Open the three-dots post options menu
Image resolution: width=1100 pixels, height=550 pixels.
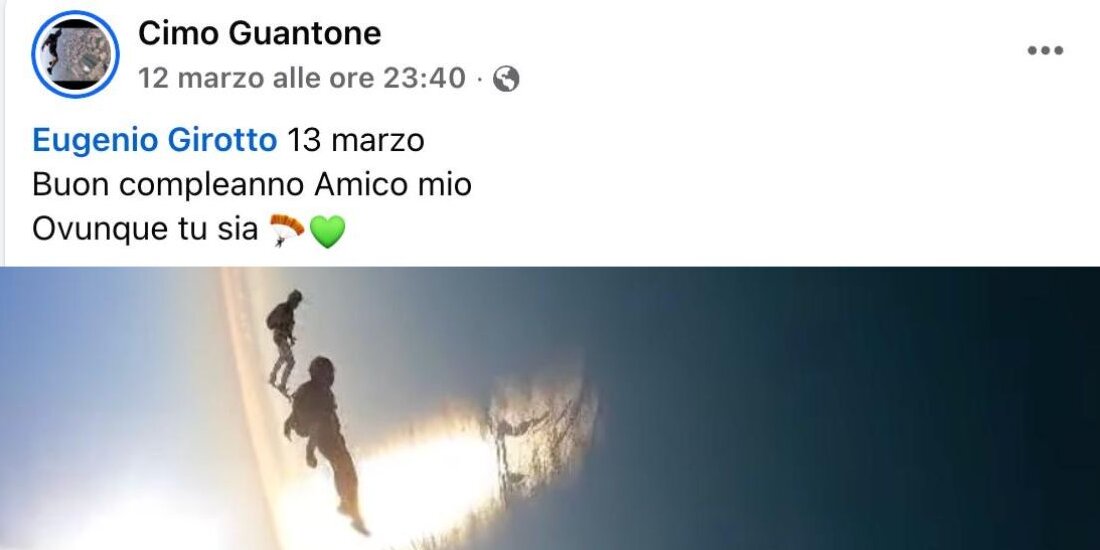pos(1045,51)
